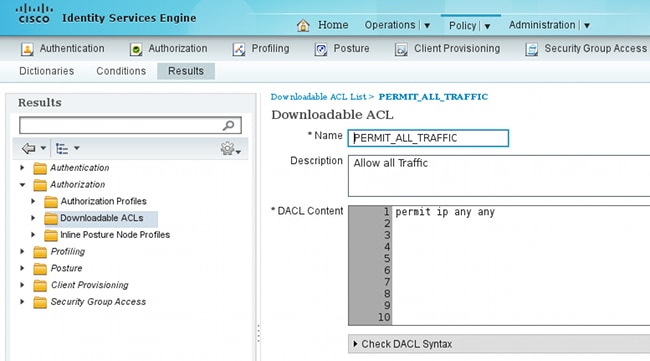The width and height of the screenshot is (650, 361).
Task: Expand the Authorization Profiles node
Action: coord(33,201)
